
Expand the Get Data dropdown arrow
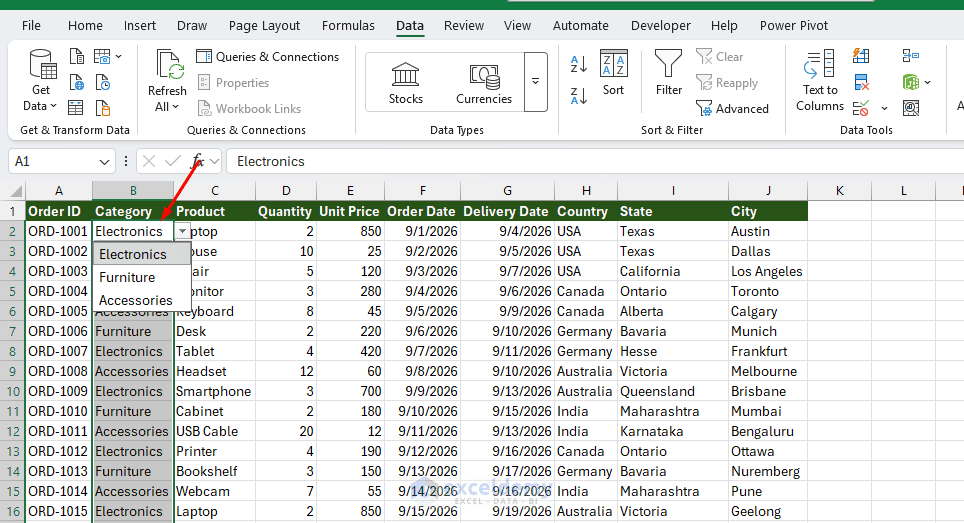(53, 106)
